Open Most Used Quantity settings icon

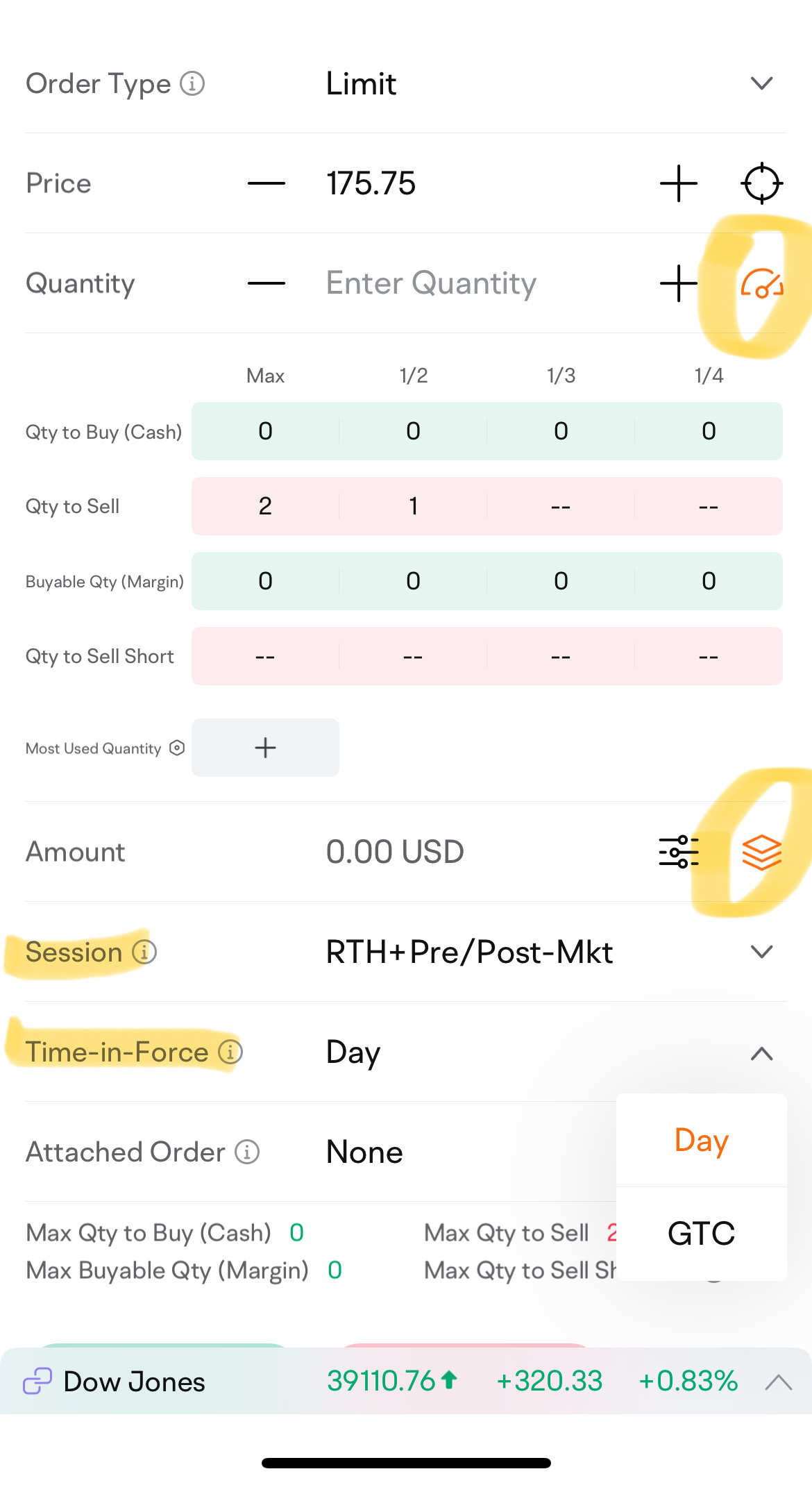point(177,748)
